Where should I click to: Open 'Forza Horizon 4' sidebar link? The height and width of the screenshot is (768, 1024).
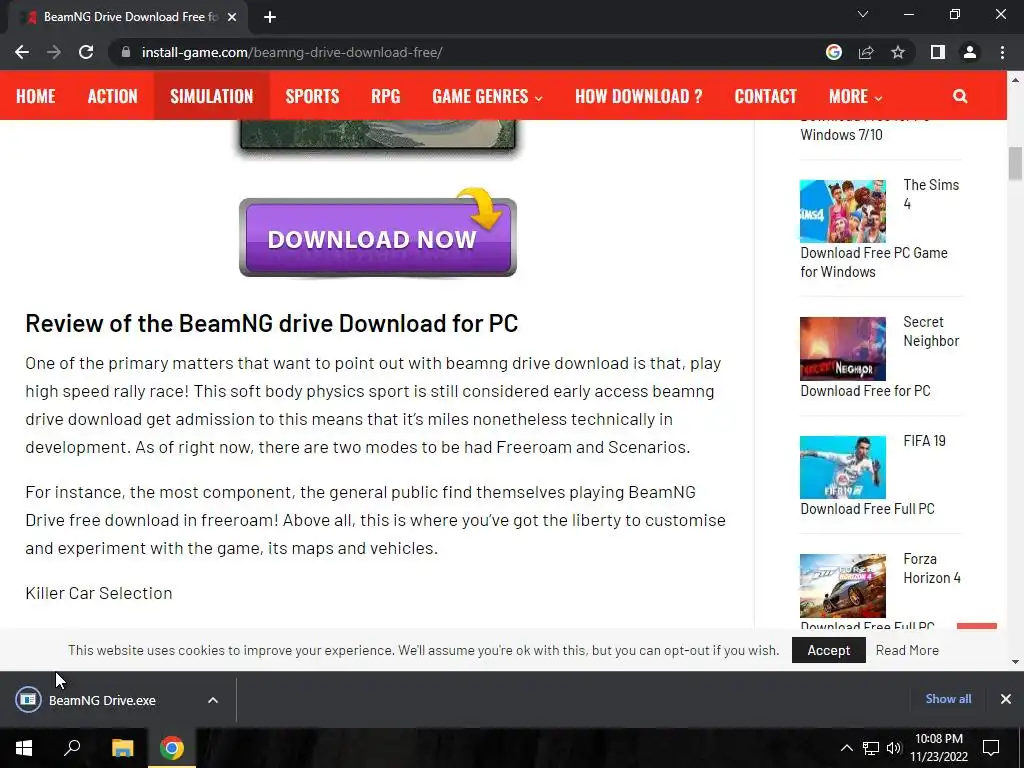[x=932, y=568]
